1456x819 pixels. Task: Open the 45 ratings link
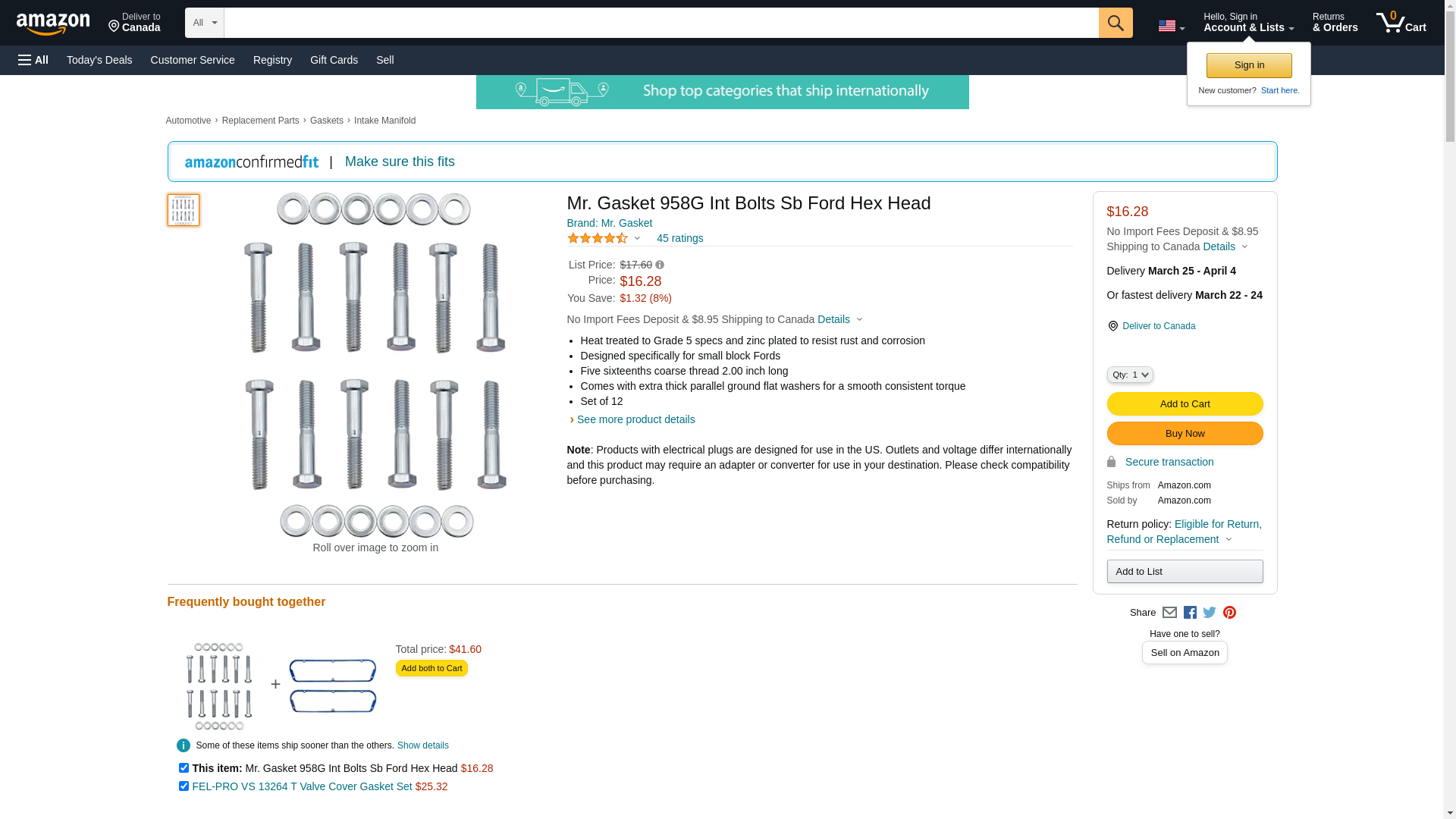click(679, 238)
